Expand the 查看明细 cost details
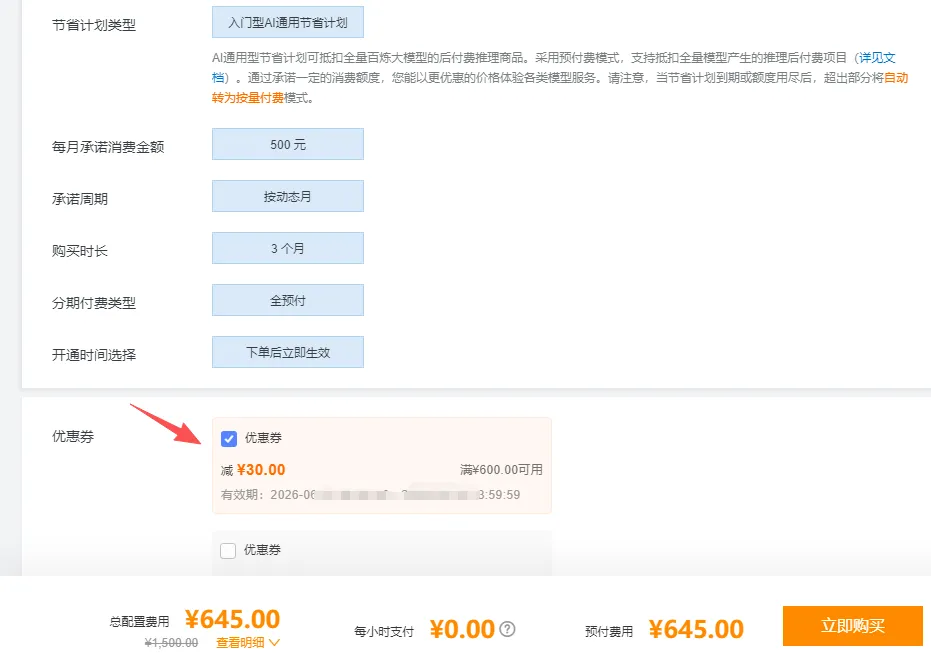The width and height of the screenshot is (931, 653). pyautogui.click(x=248, y=642)
